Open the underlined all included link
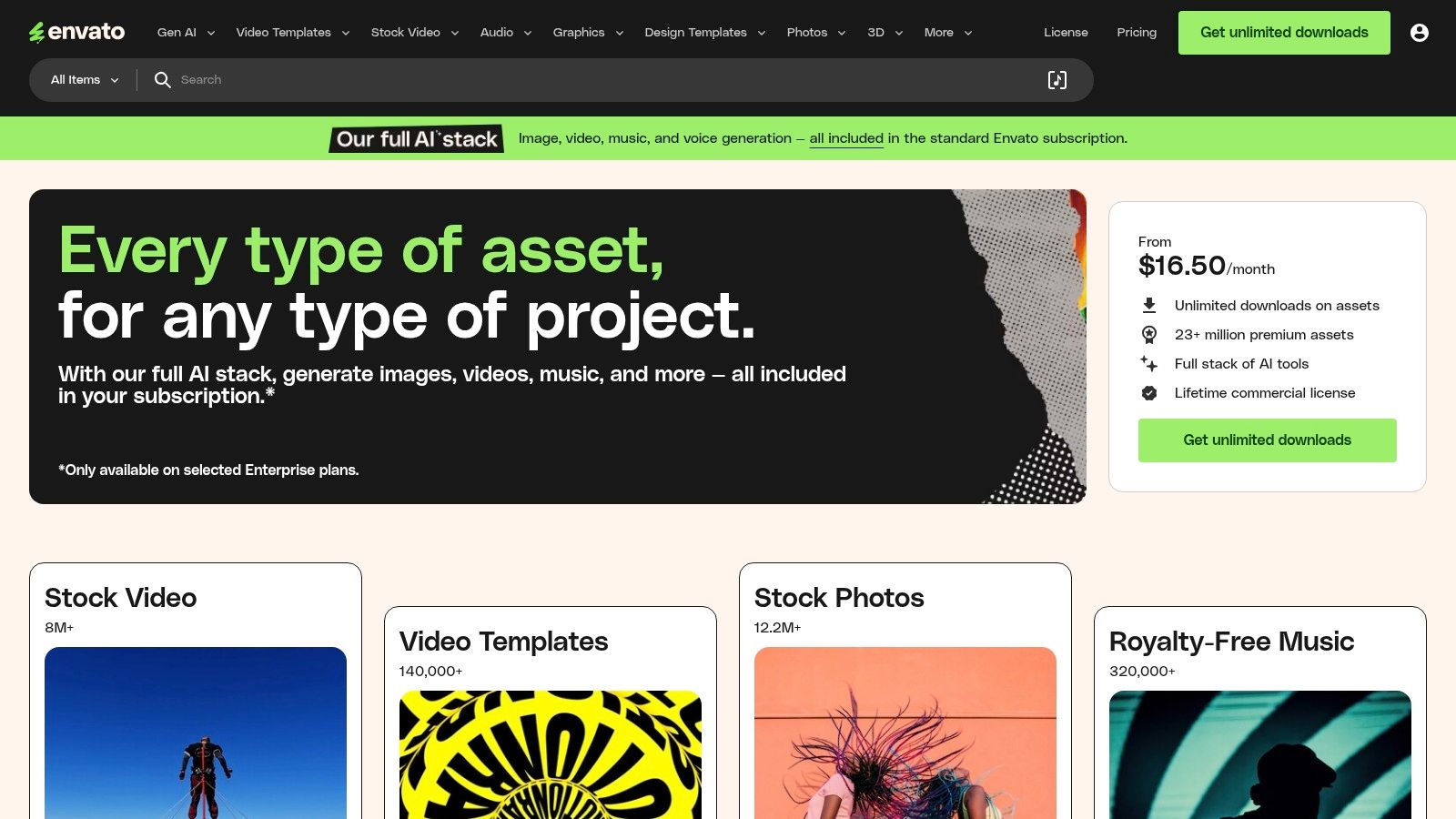Screen dimensions: 1456x819 (x=846, y=138)
